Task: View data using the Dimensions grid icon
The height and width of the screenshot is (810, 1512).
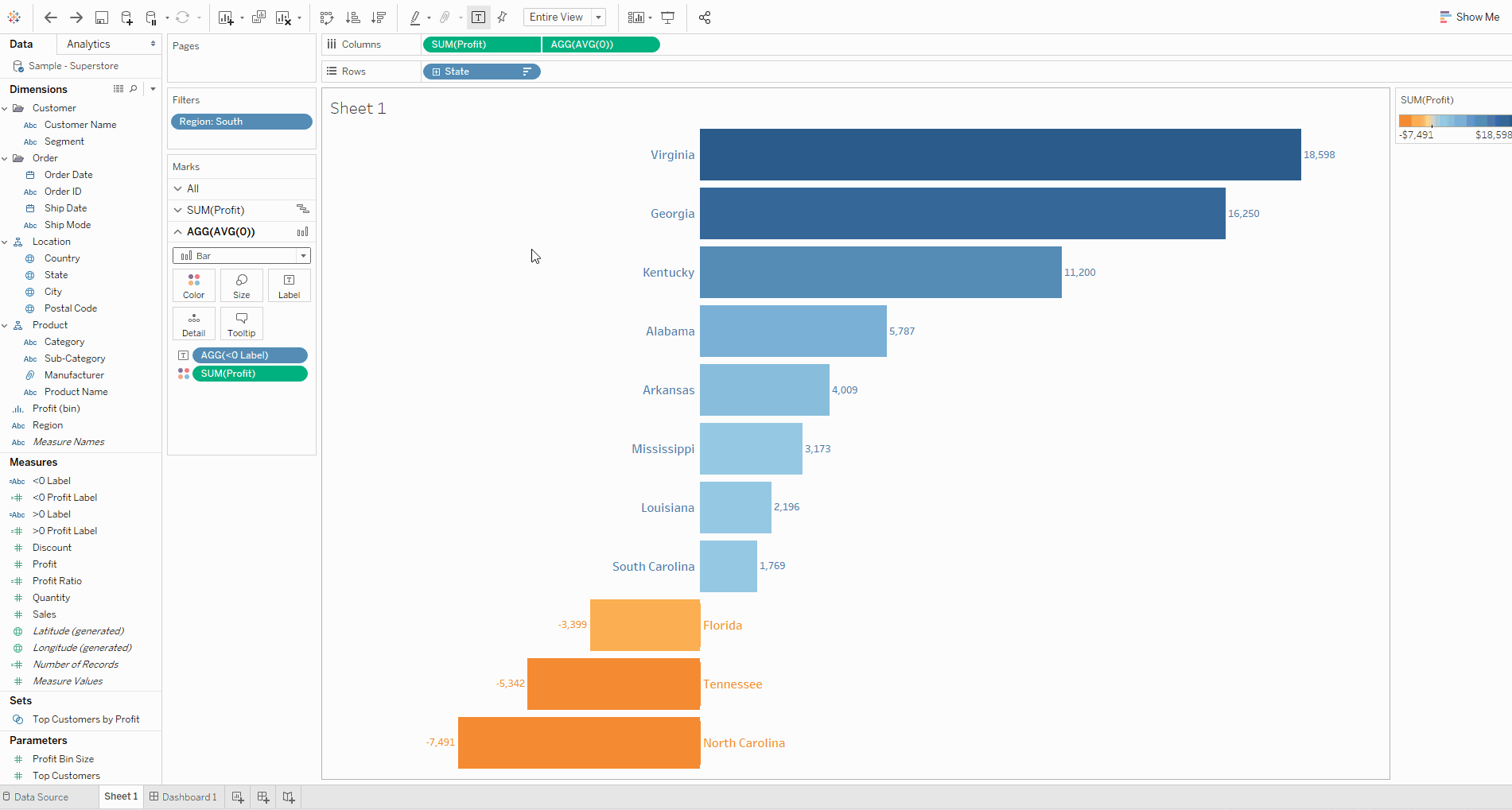Action: 119,89
